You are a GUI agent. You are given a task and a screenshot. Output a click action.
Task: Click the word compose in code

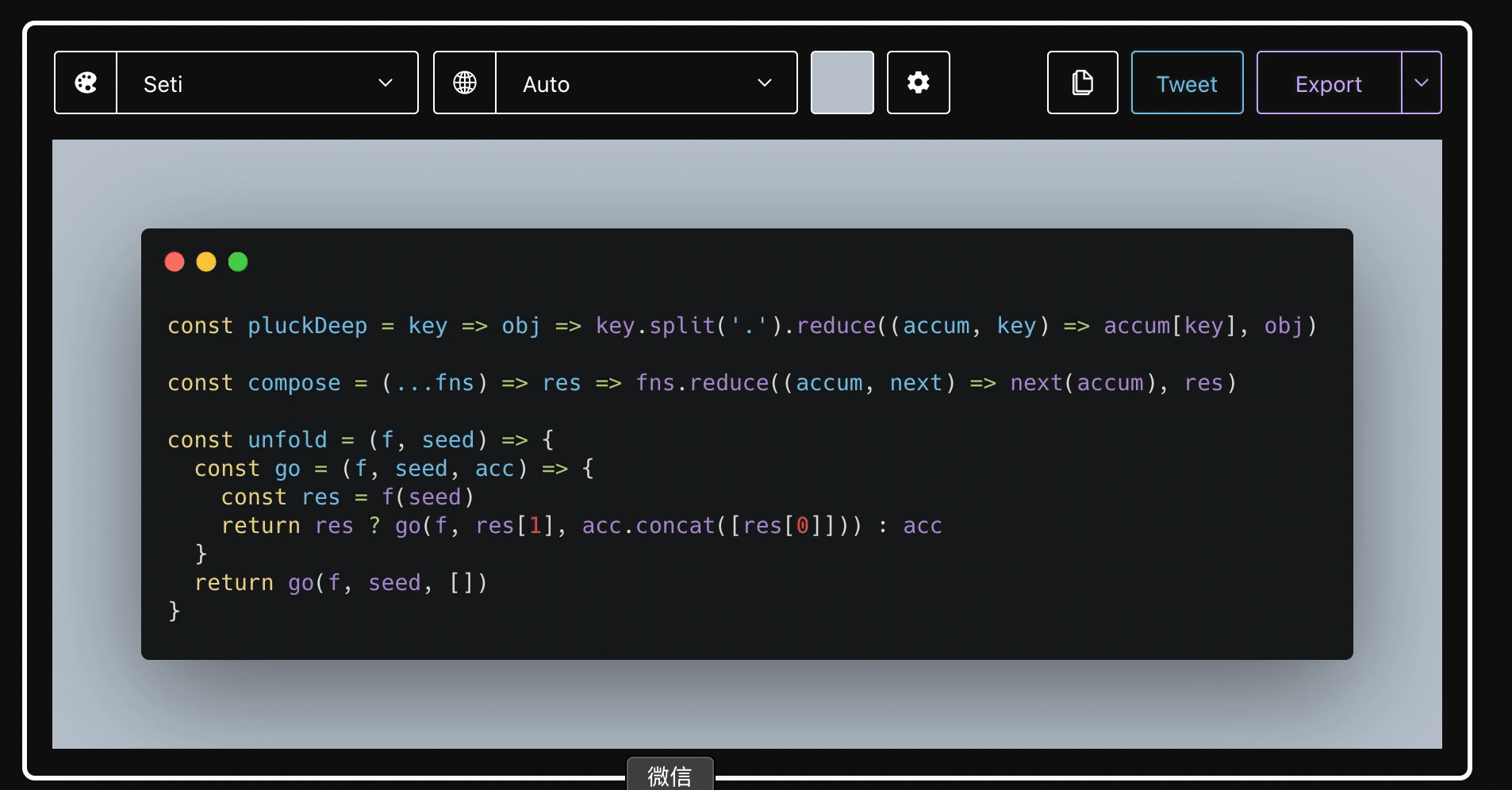pyautogui.click(x=294, y=383)
